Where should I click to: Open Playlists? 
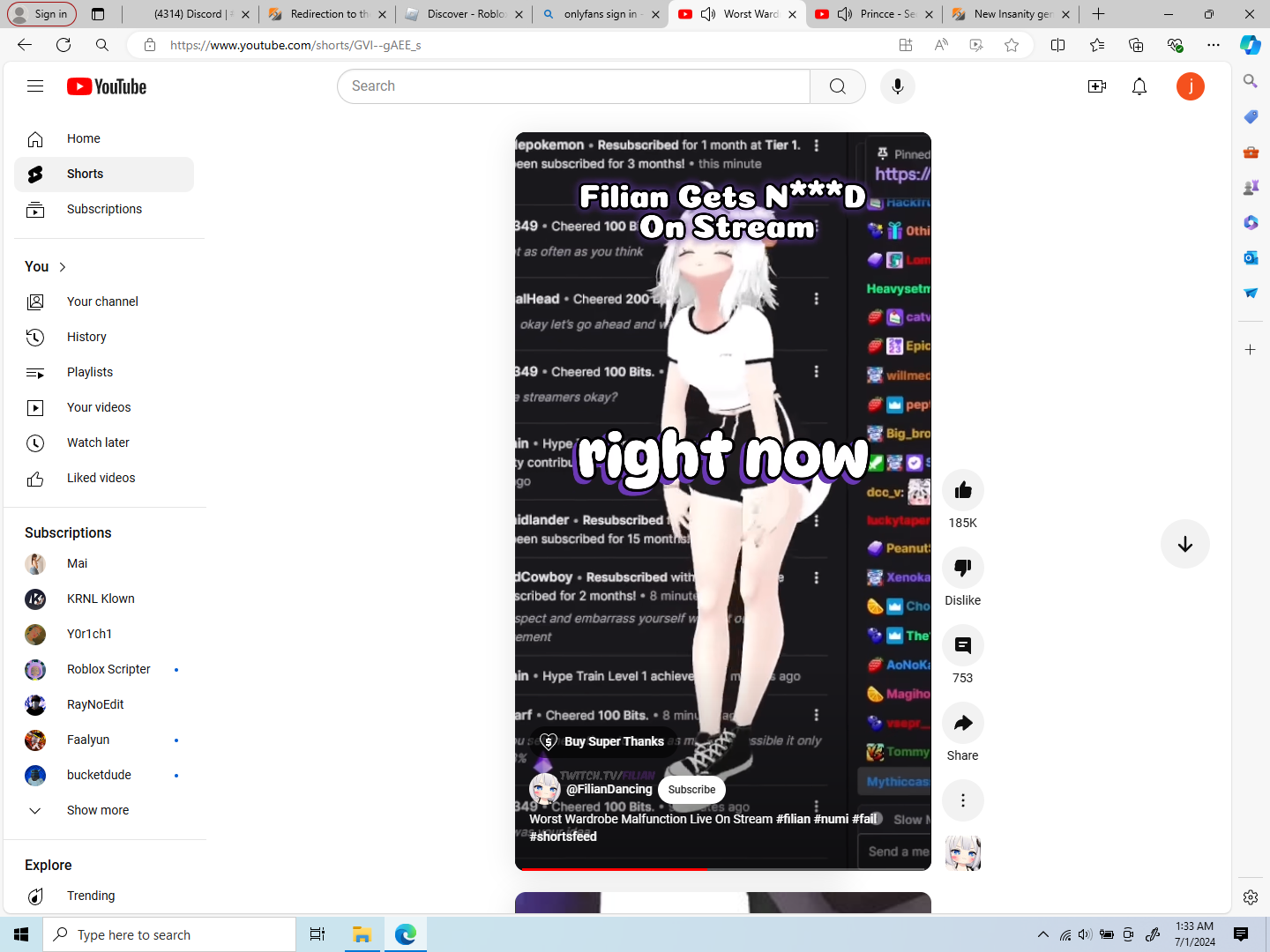(x=104, y=372)
